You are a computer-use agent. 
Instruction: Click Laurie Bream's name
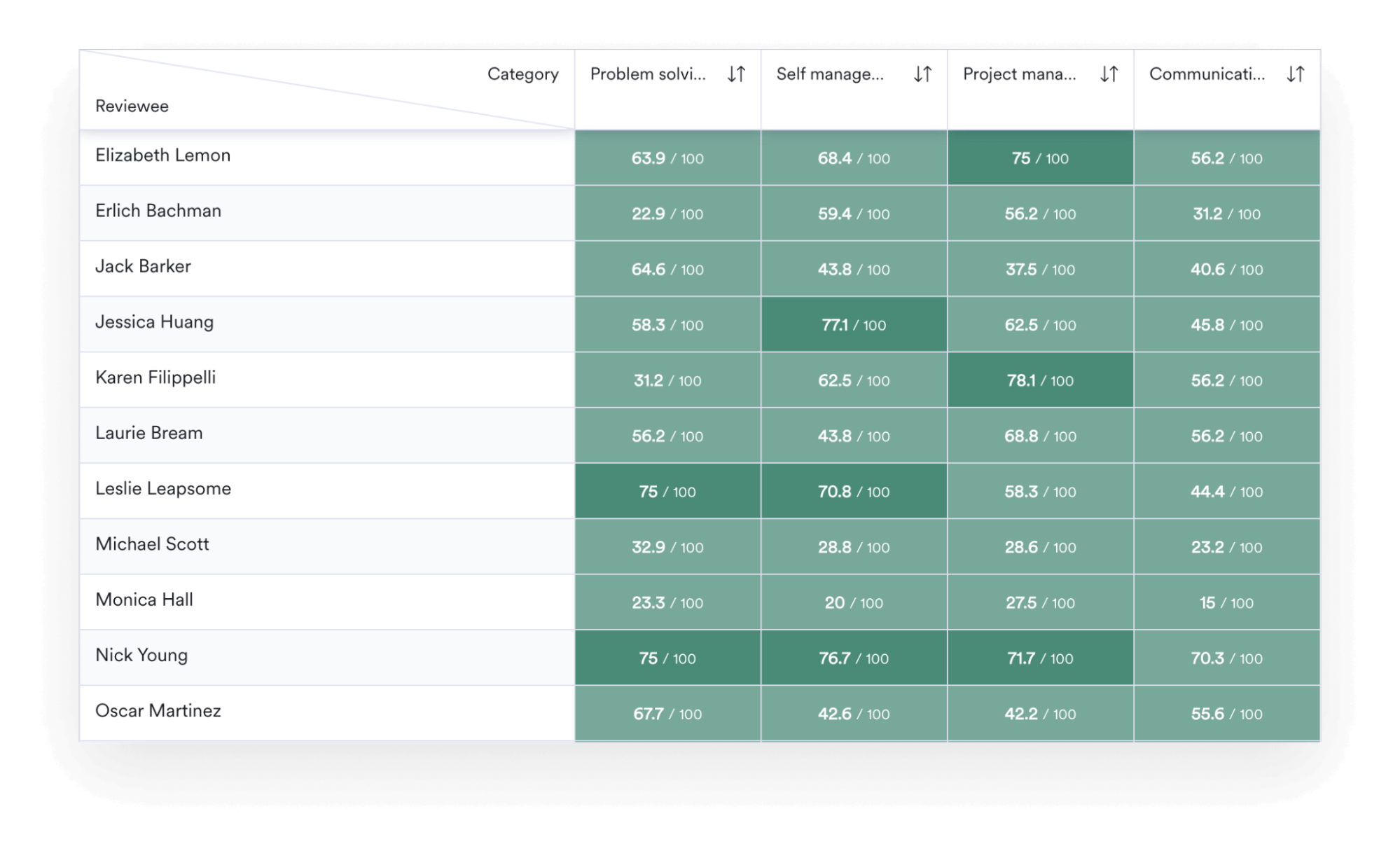[x=147, y=433]
